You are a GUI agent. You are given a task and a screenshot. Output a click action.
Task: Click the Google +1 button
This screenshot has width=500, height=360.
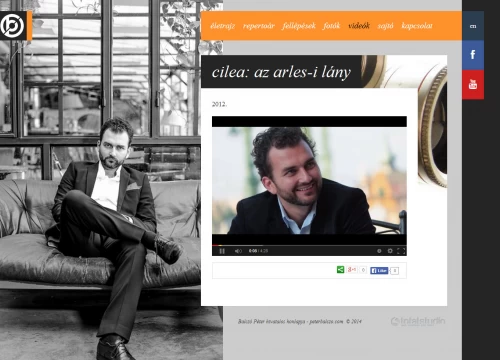[x=352, y=270]
